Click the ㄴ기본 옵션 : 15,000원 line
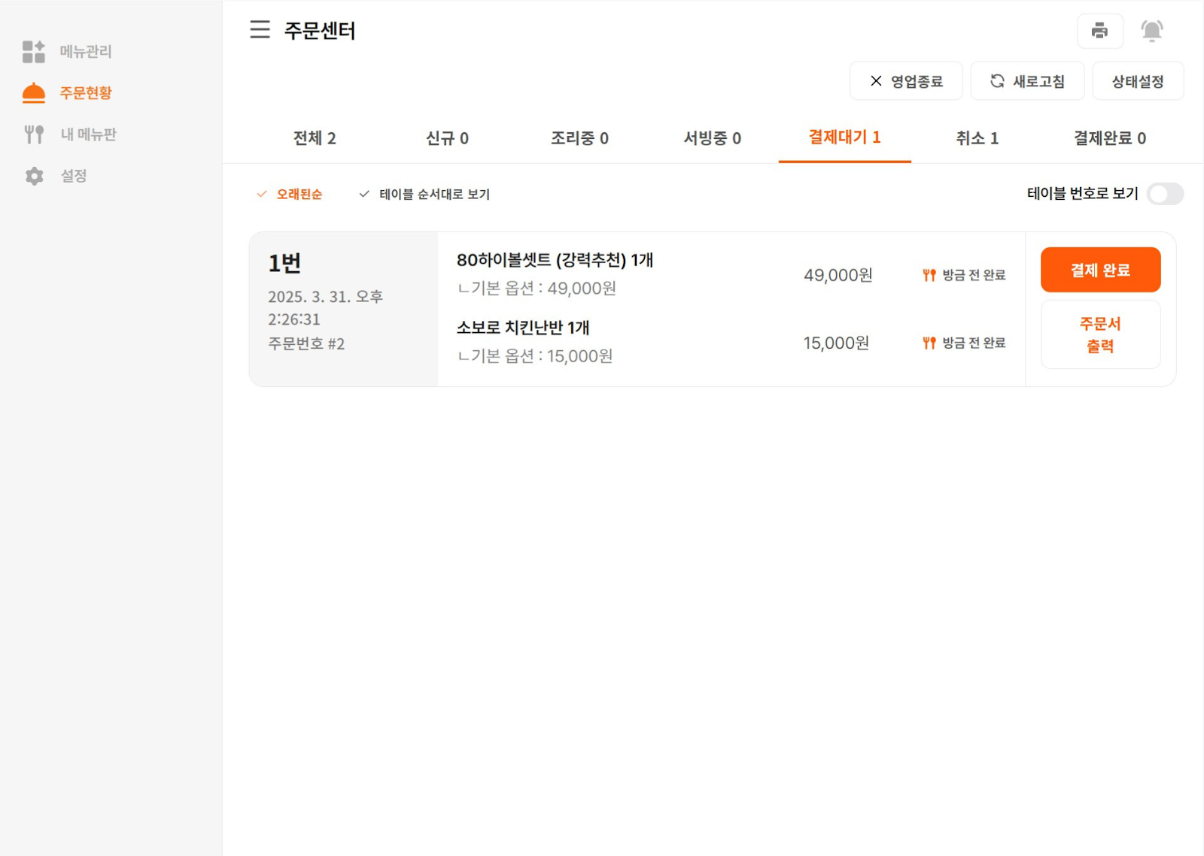1204x856 pixels. point(535,356)
